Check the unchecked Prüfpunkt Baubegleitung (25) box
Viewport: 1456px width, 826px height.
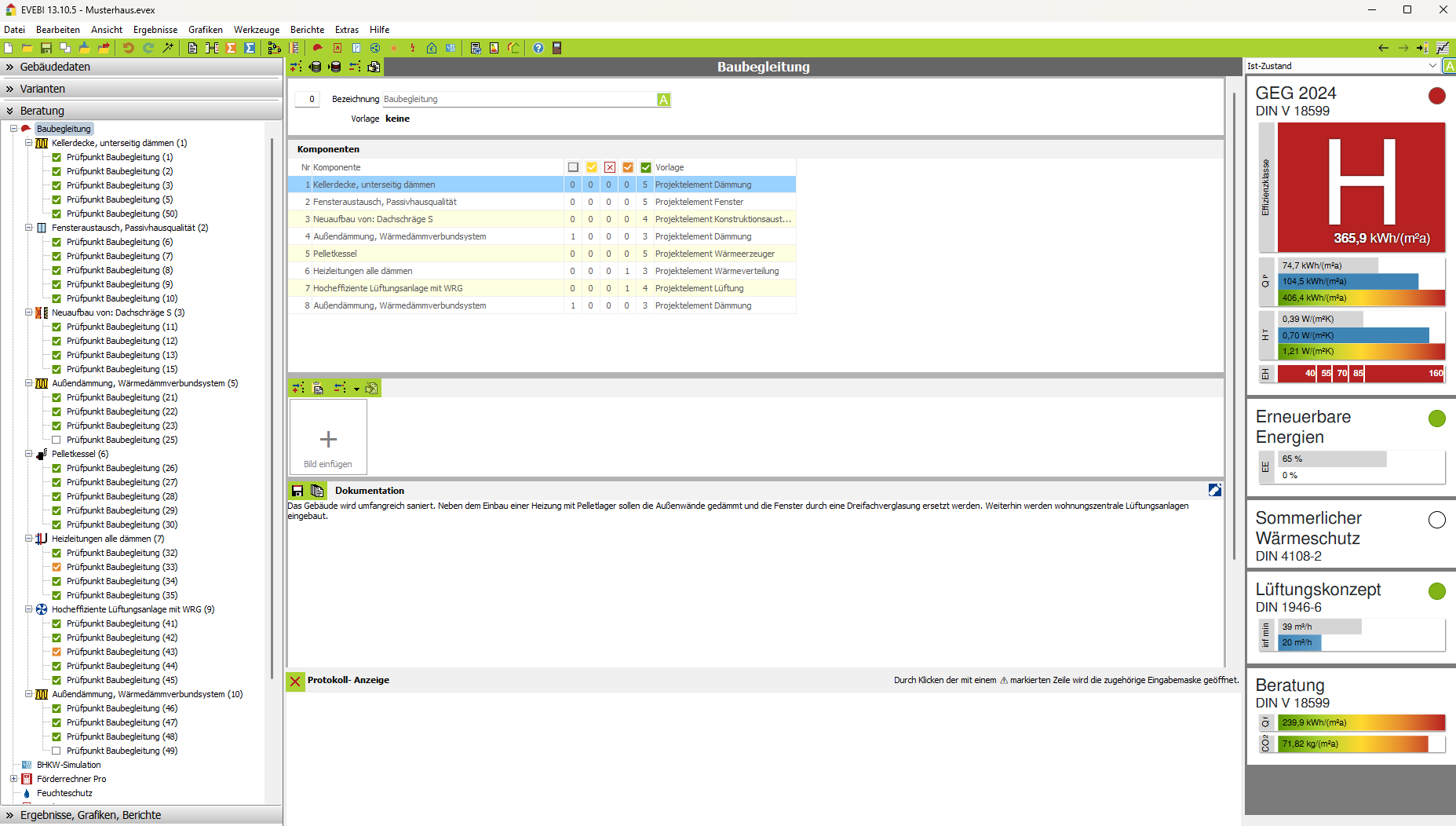tap(57, 440)
